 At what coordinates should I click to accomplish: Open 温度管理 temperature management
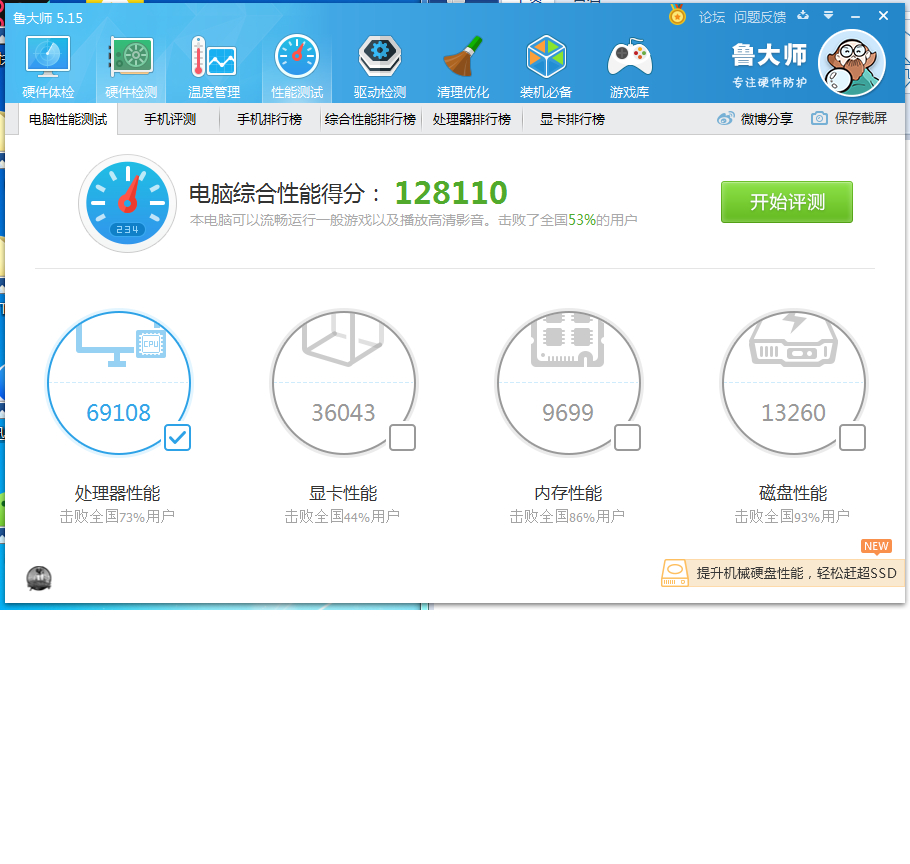[x=214, y=67]
